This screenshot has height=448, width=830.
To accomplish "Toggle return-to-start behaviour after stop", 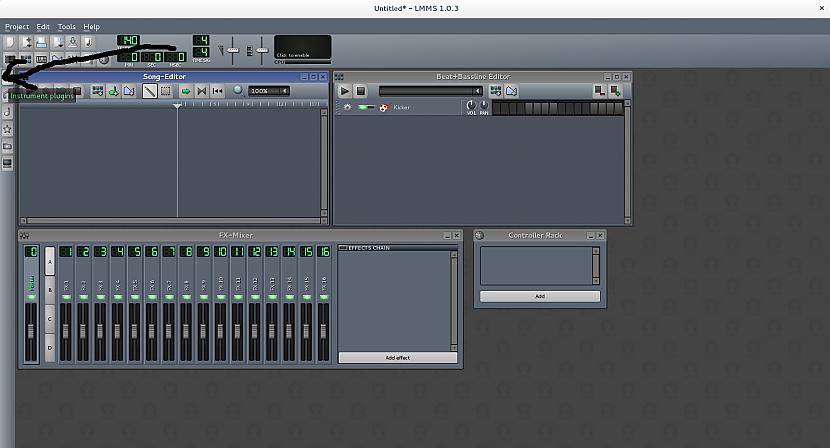I will tap(217, 91).
